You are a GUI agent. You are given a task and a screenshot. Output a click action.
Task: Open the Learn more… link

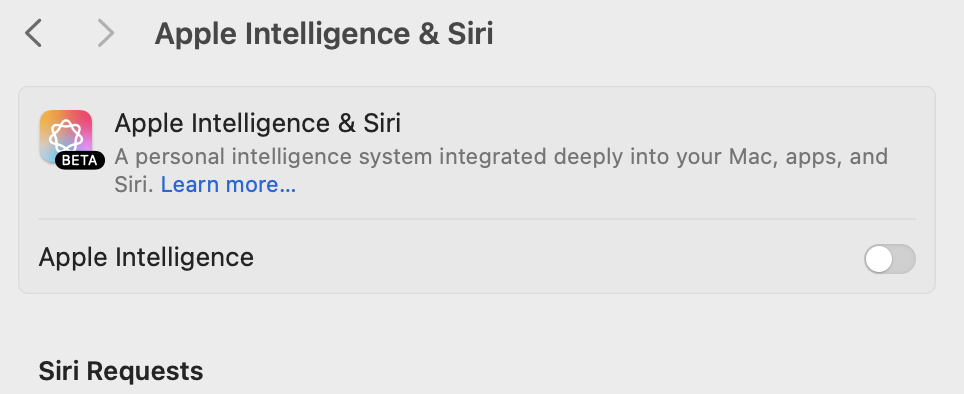(x=228, y=184)
